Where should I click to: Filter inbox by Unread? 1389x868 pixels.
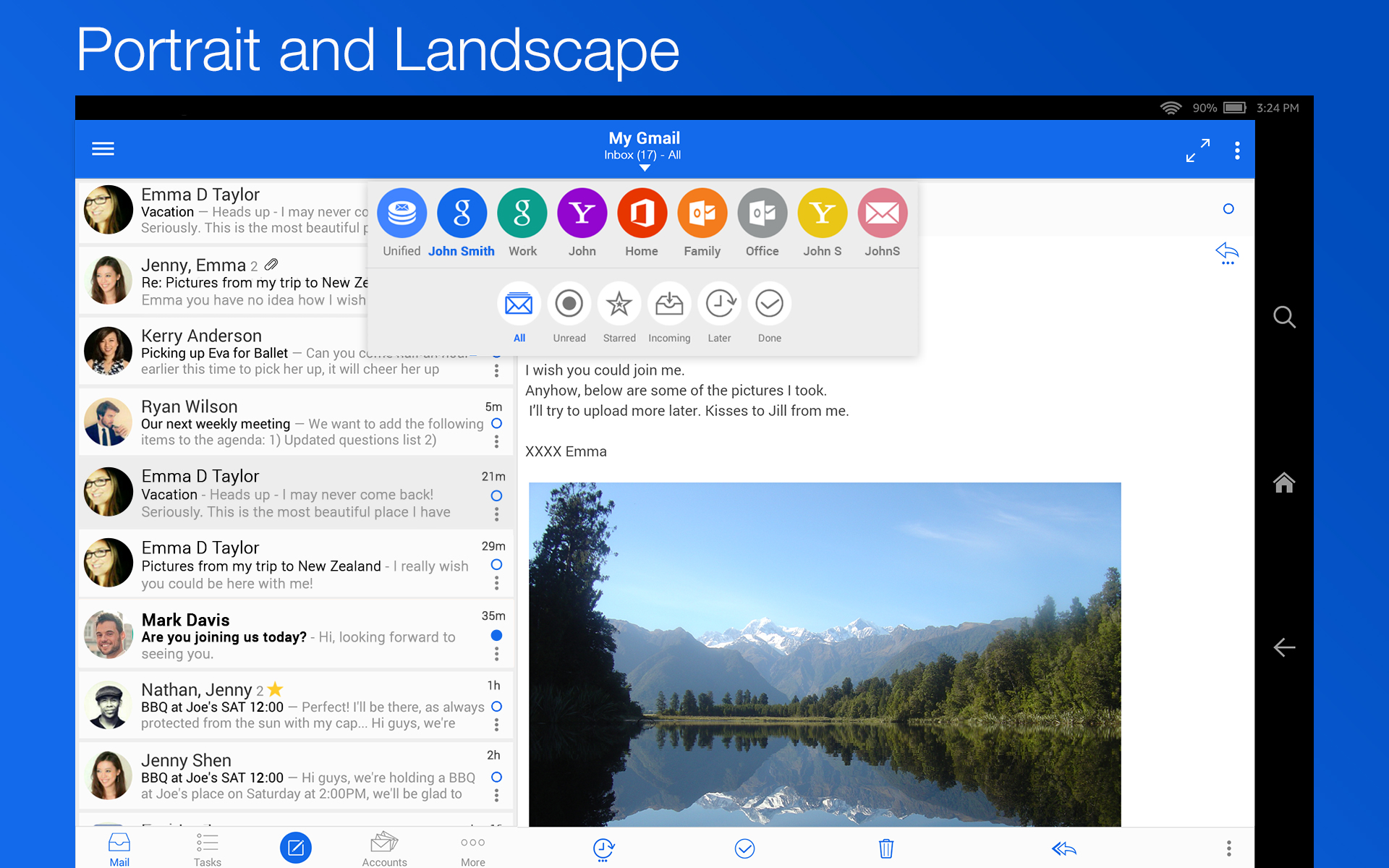click(569, 305)
